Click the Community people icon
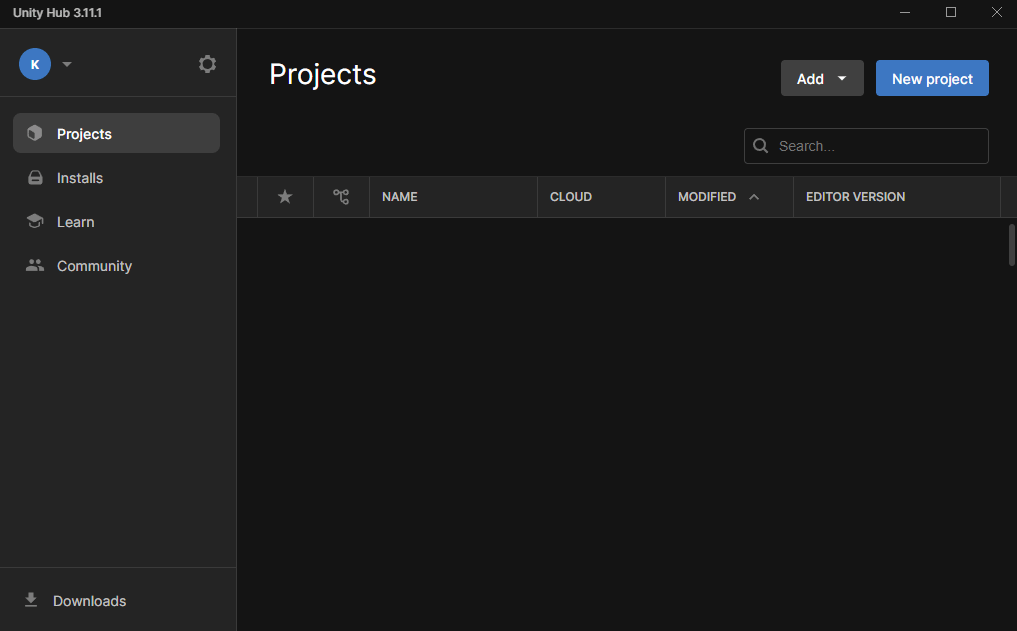Screen dimensions: 1017x631 click(35, 266)
